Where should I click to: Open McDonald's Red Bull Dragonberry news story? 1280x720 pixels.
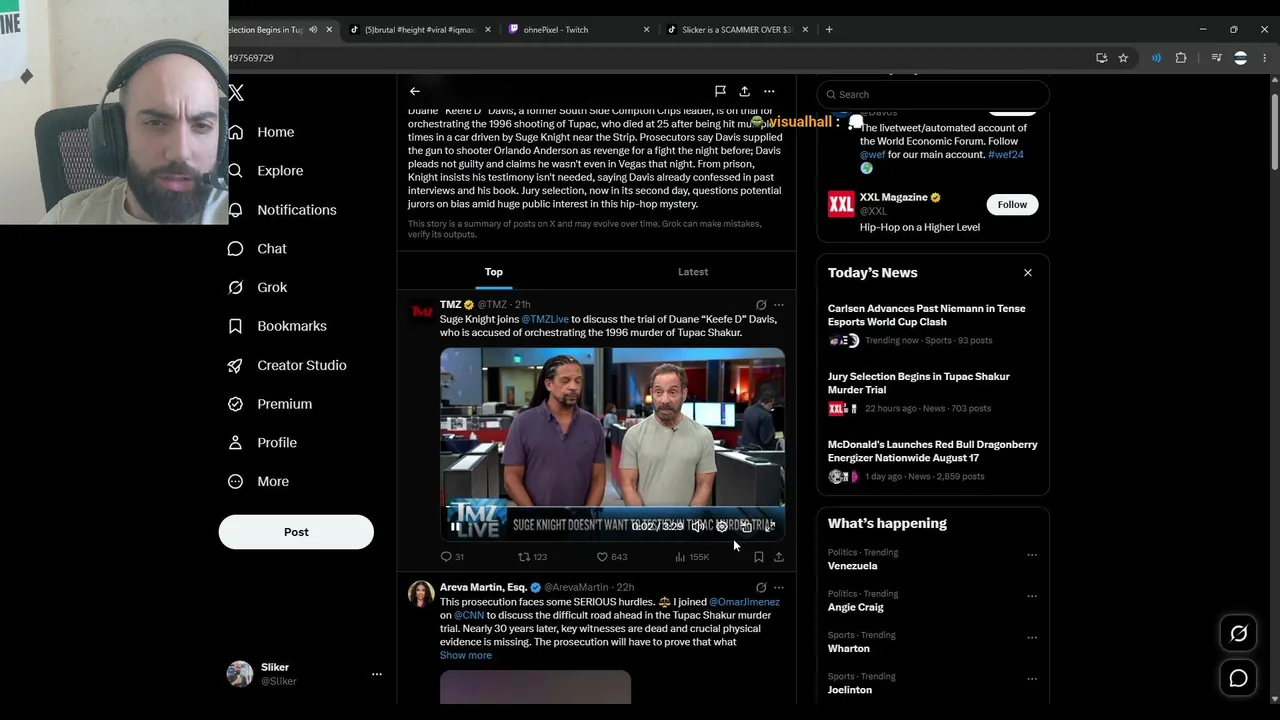[933, 461]
